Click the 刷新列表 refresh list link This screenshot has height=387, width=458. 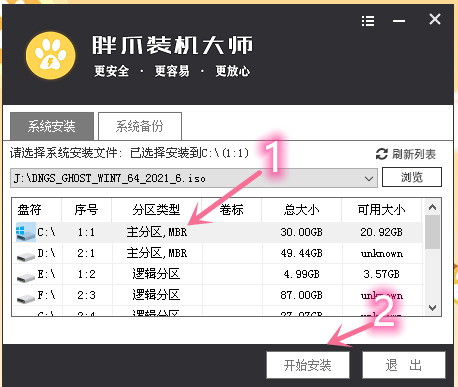(x=414, y=154)
